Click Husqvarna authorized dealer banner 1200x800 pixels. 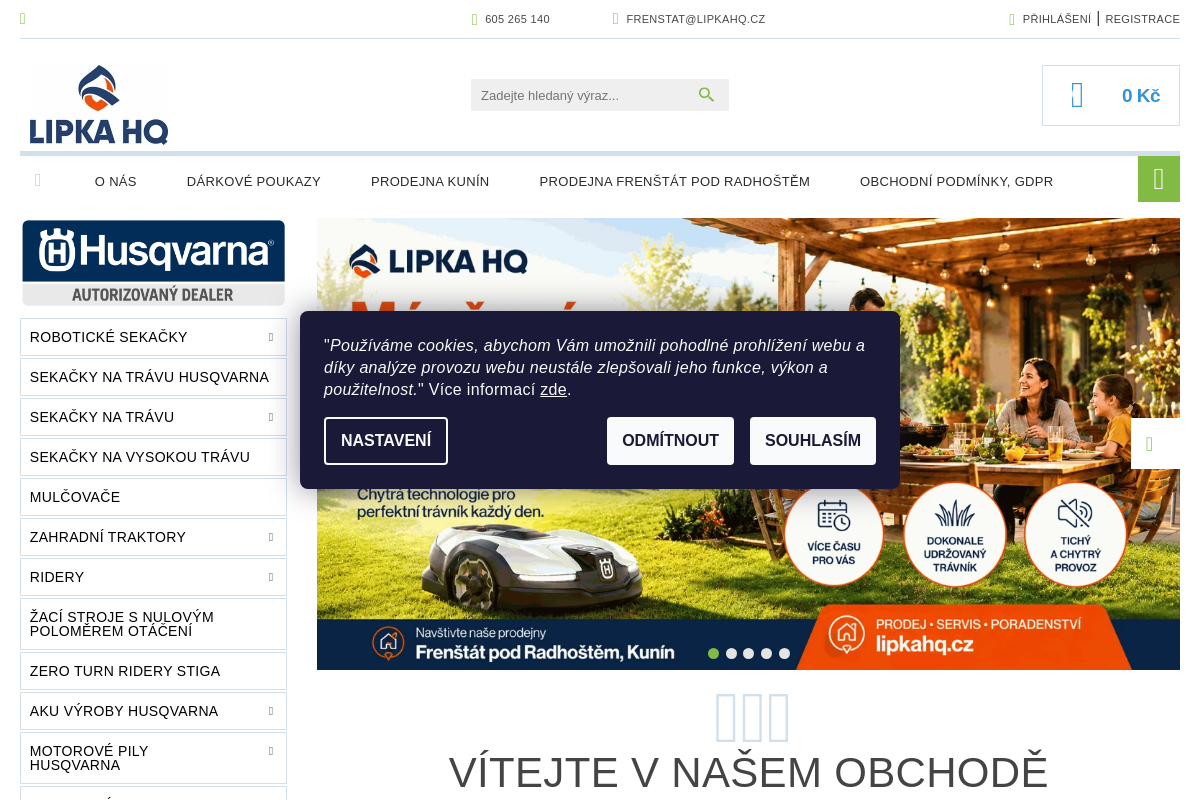point(153,262)
